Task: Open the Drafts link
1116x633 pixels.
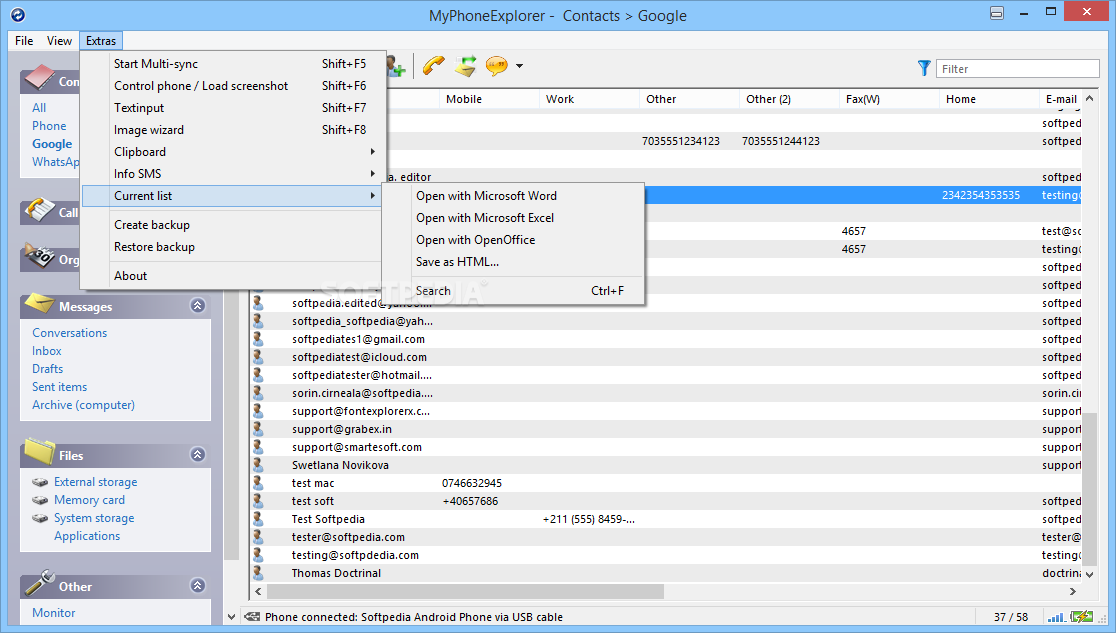Action: 48,368
